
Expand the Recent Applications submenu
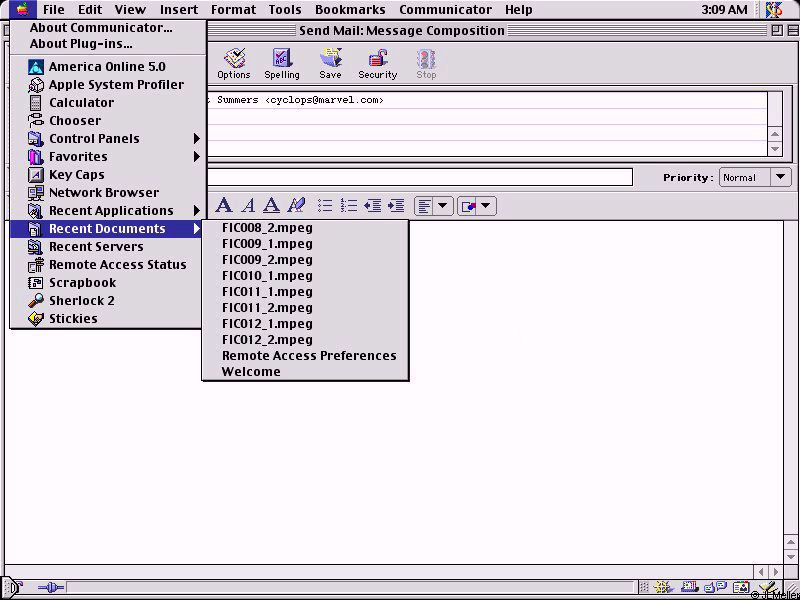point(108,211)
